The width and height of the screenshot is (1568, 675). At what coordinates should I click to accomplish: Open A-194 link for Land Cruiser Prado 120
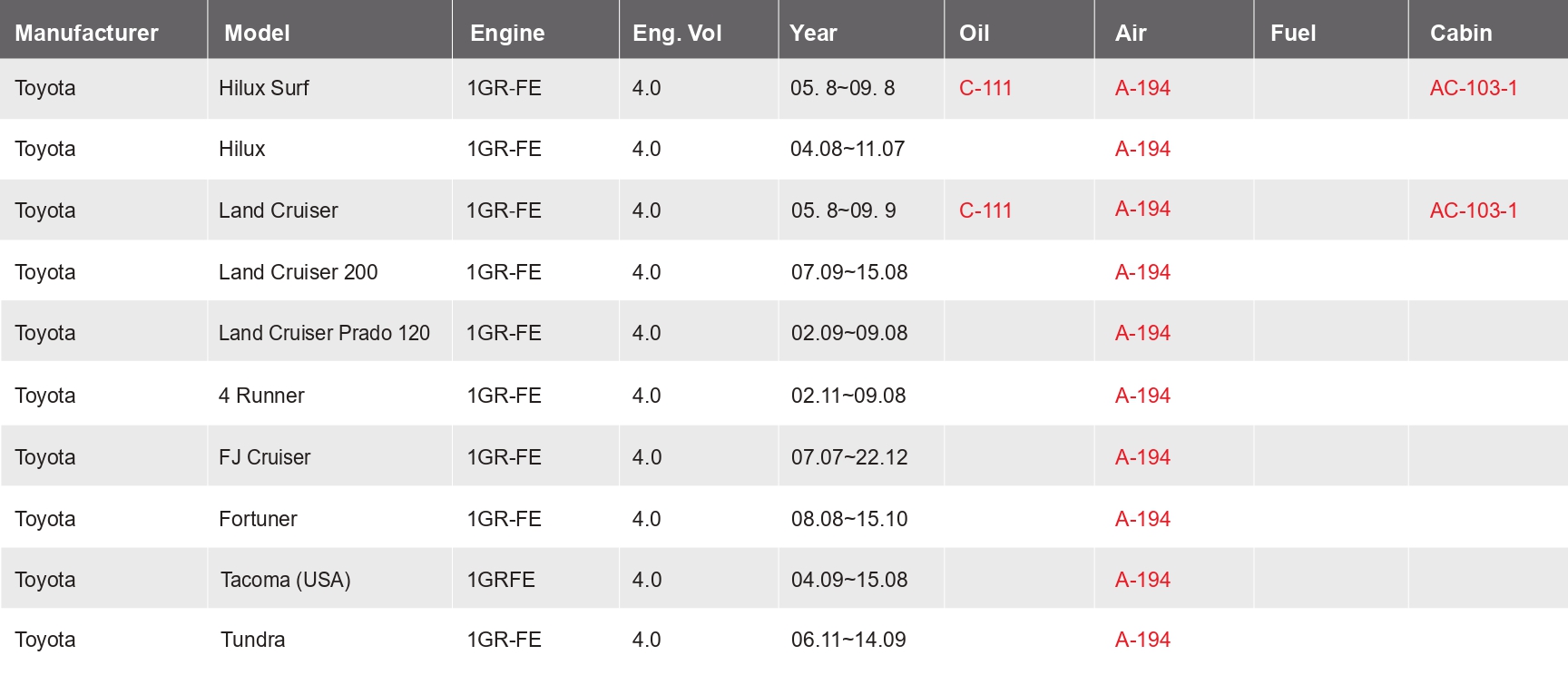click(1142, 333)
